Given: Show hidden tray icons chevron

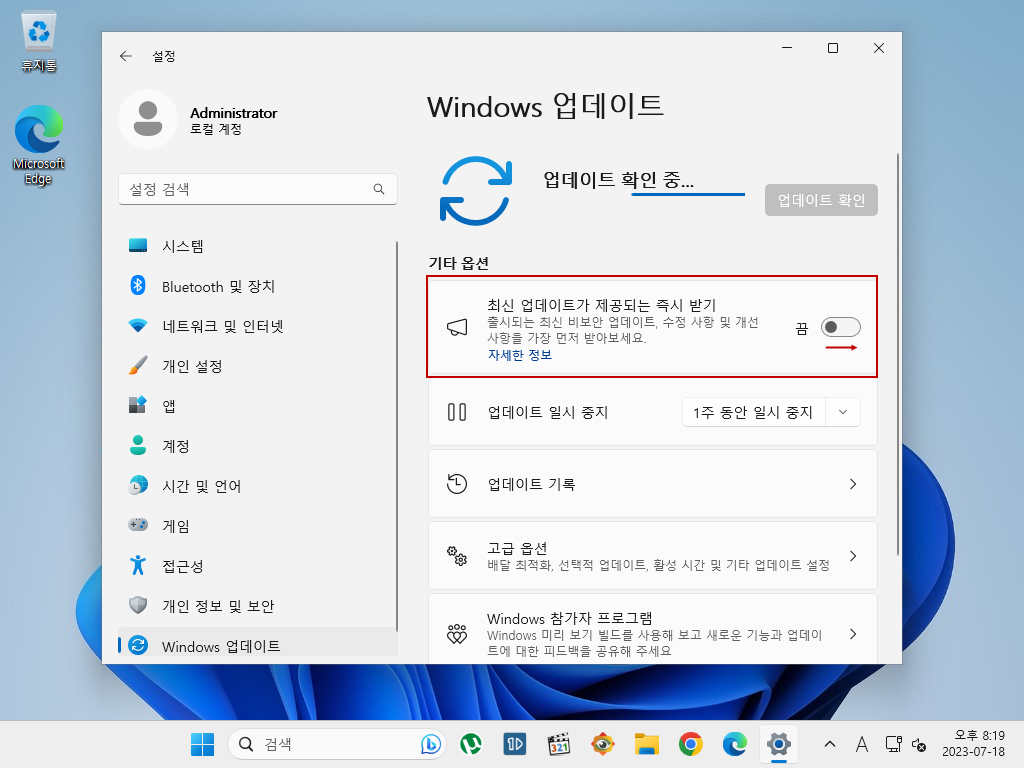Looking at the screenshot, I should pos(829,744).
